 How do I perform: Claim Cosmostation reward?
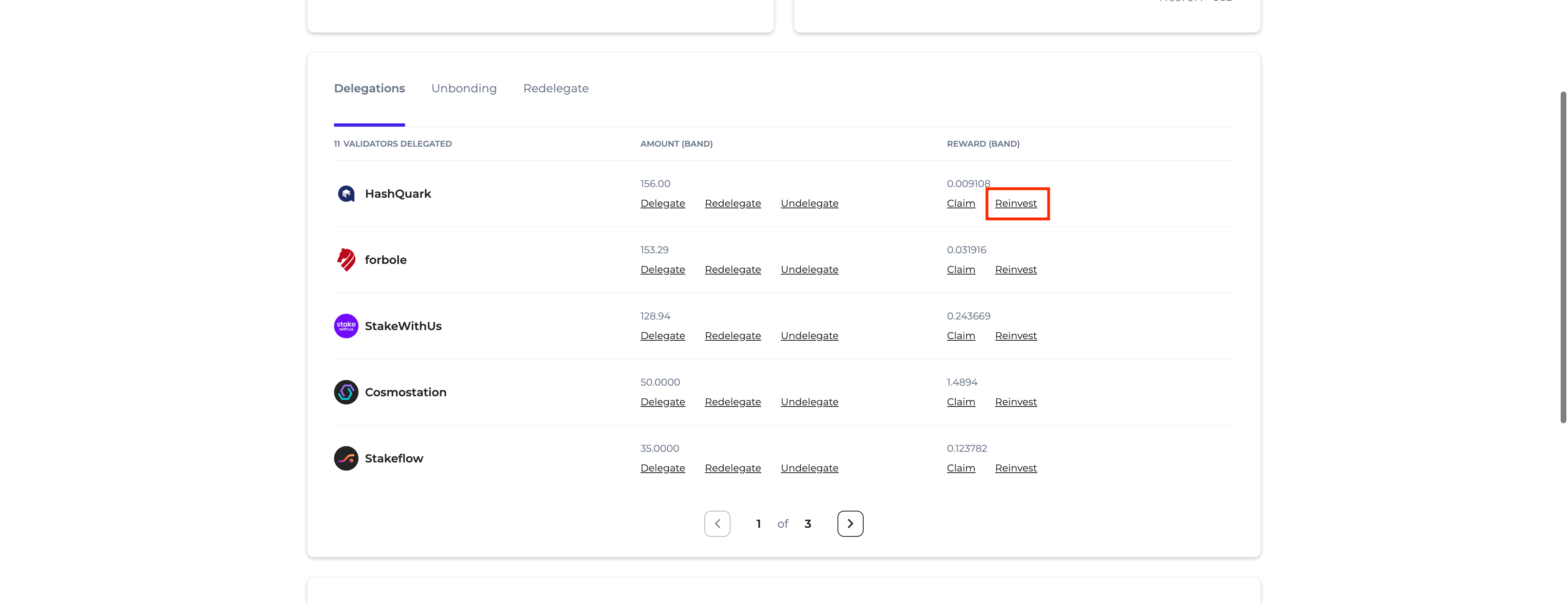coord(961,402)
